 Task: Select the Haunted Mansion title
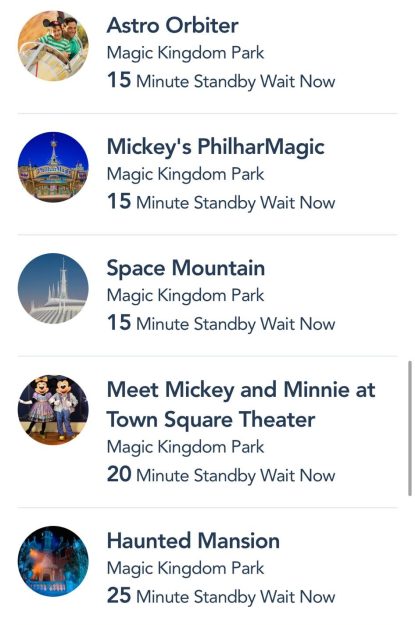pyautogui.click(x=193, y=541)
